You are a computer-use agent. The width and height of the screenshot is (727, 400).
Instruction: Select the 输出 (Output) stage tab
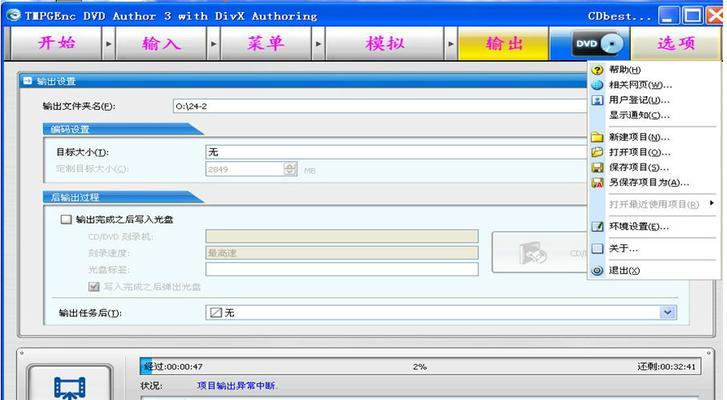(504, 44)
